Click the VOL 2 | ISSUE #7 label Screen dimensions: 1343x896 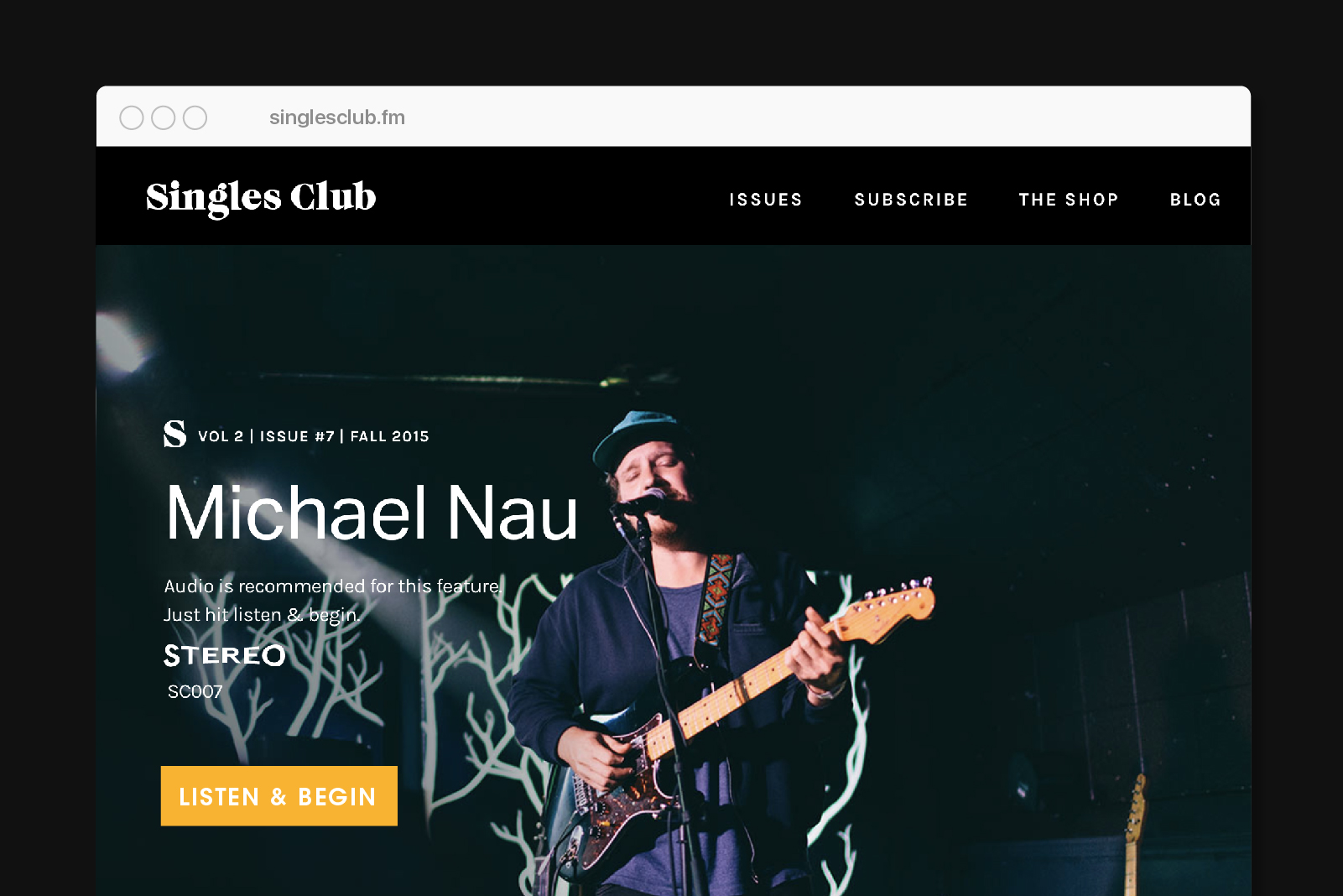coord(266,436)
